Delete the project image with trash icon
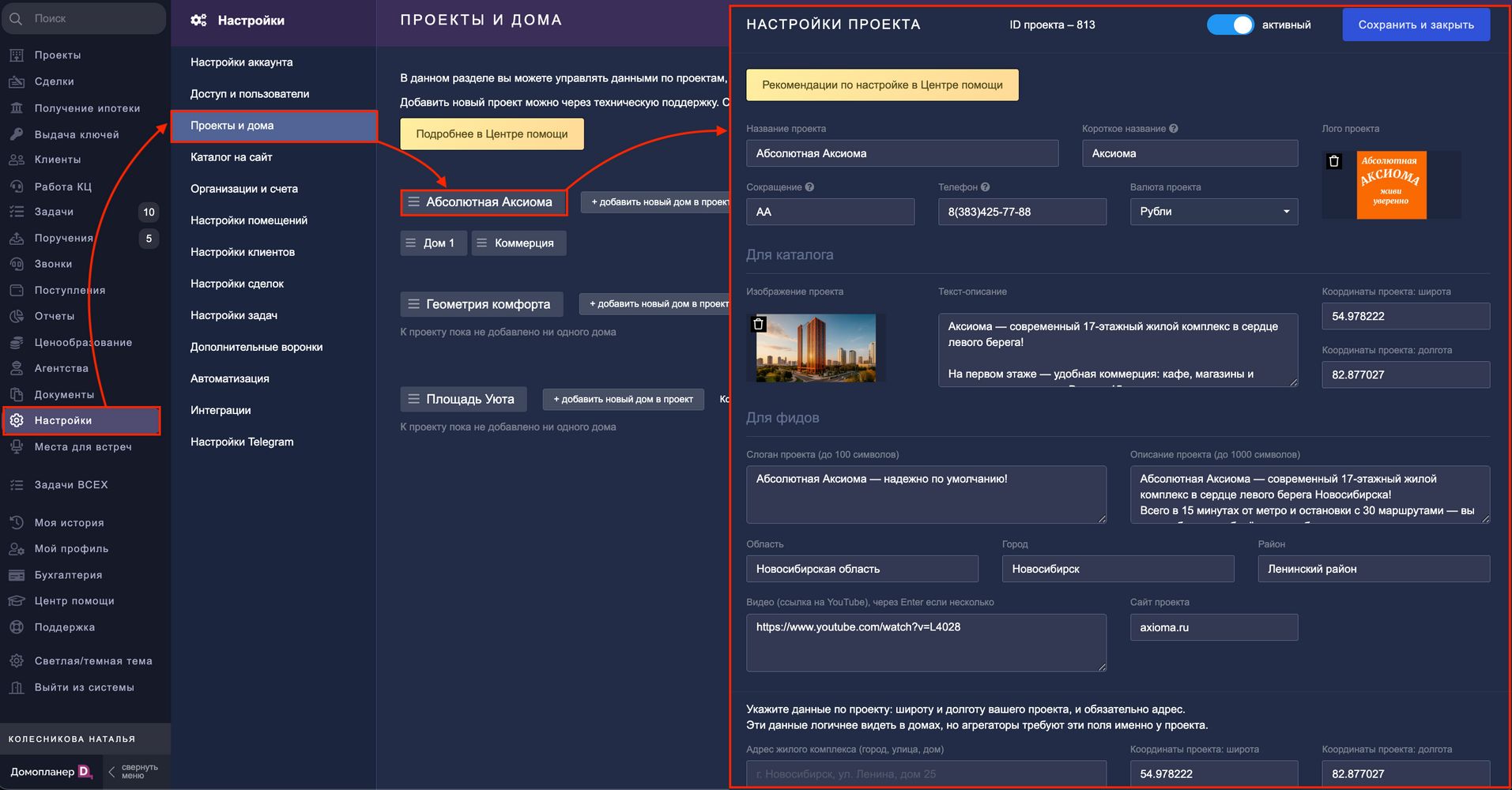Viewport: 1512px width, 790px height. pyautogui.click(x=758, y=324)
